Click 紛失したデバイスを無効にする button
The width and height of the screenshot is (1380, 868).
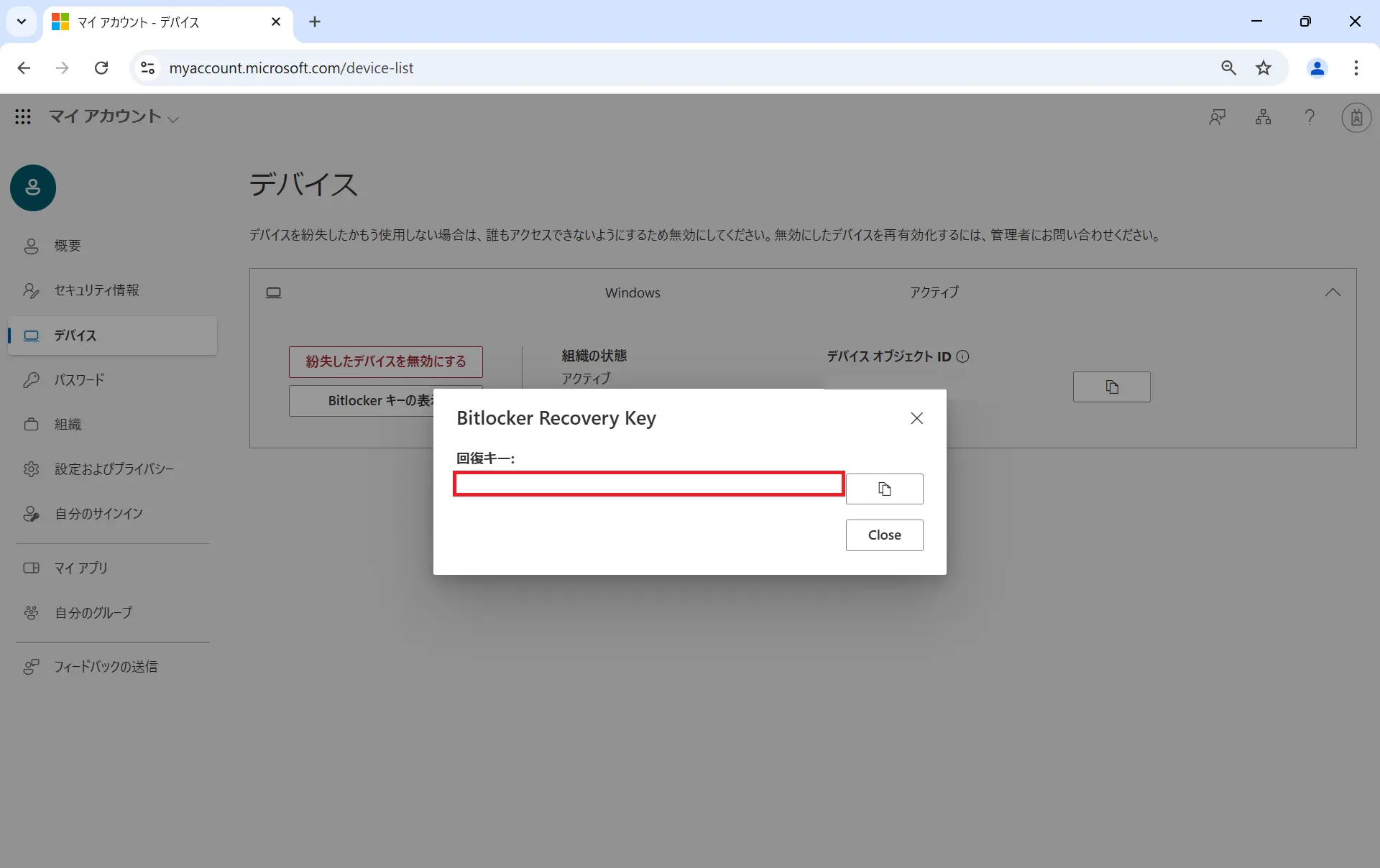(x=385, y=362)
